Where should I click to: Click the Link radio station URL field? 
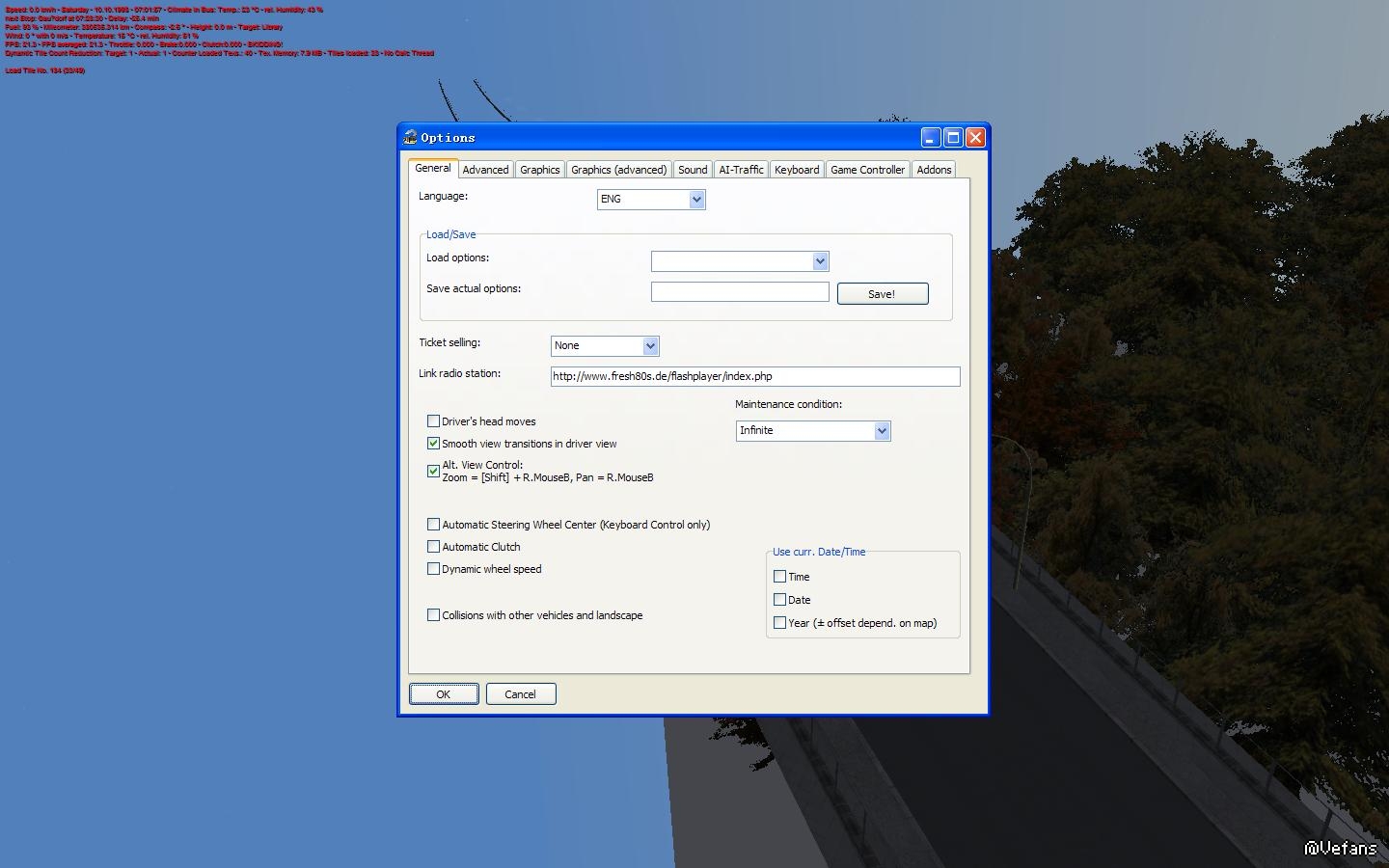tap(754, 377)
